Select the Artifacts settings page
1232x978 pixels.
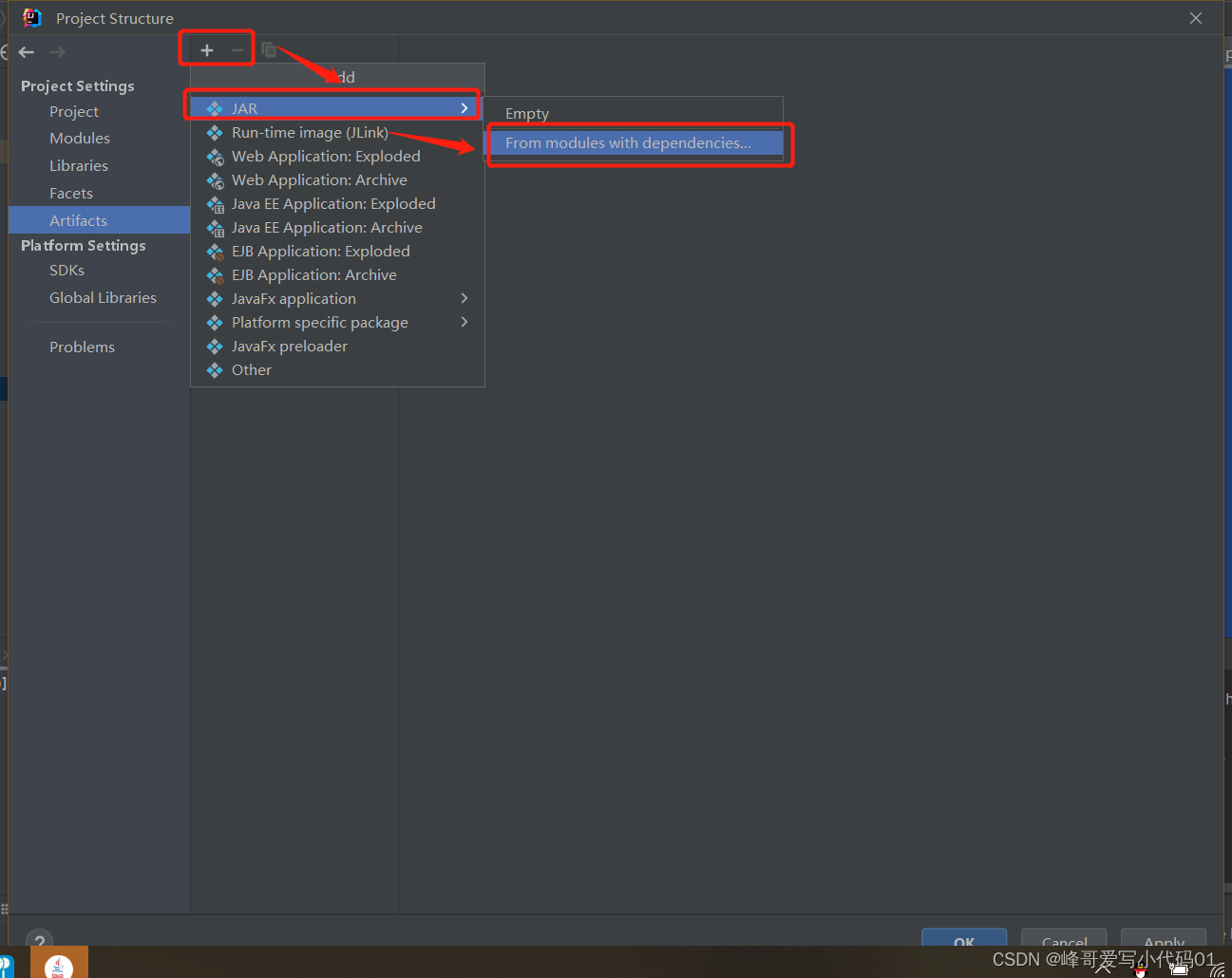point(99,220)
